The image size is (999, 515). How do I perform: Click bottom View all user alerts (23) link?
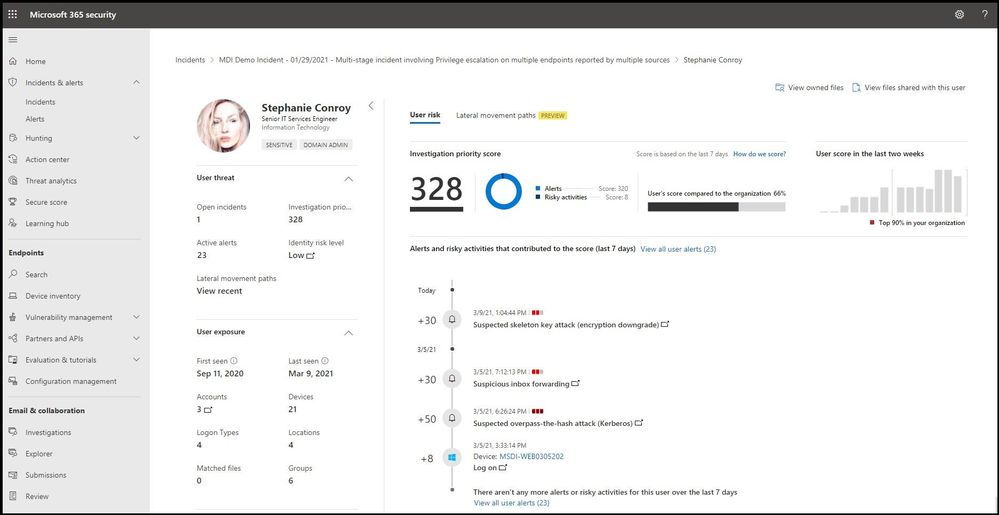(x=512, y=503)
